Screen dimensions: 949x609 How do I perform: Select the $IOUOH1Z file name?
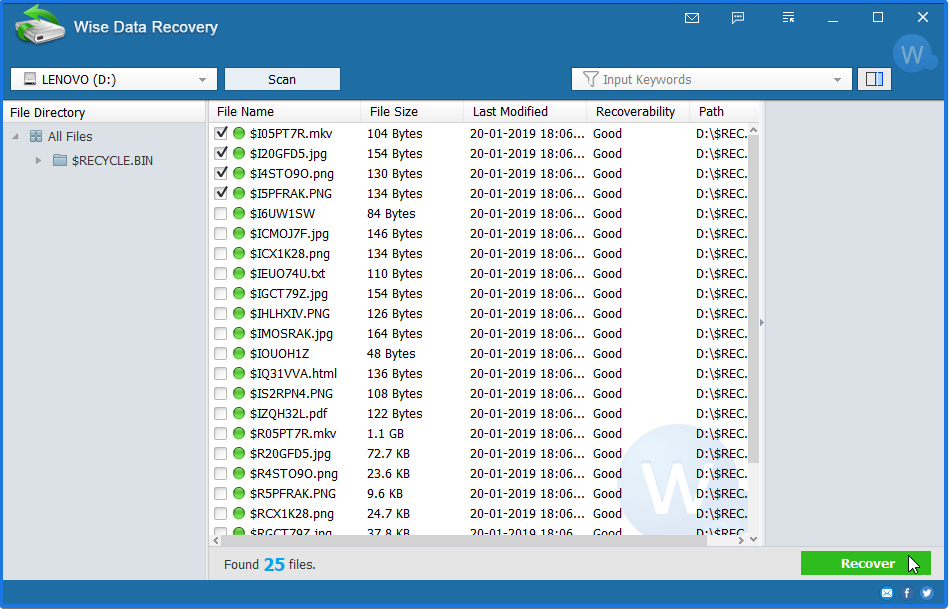click(x=279, y=353)
